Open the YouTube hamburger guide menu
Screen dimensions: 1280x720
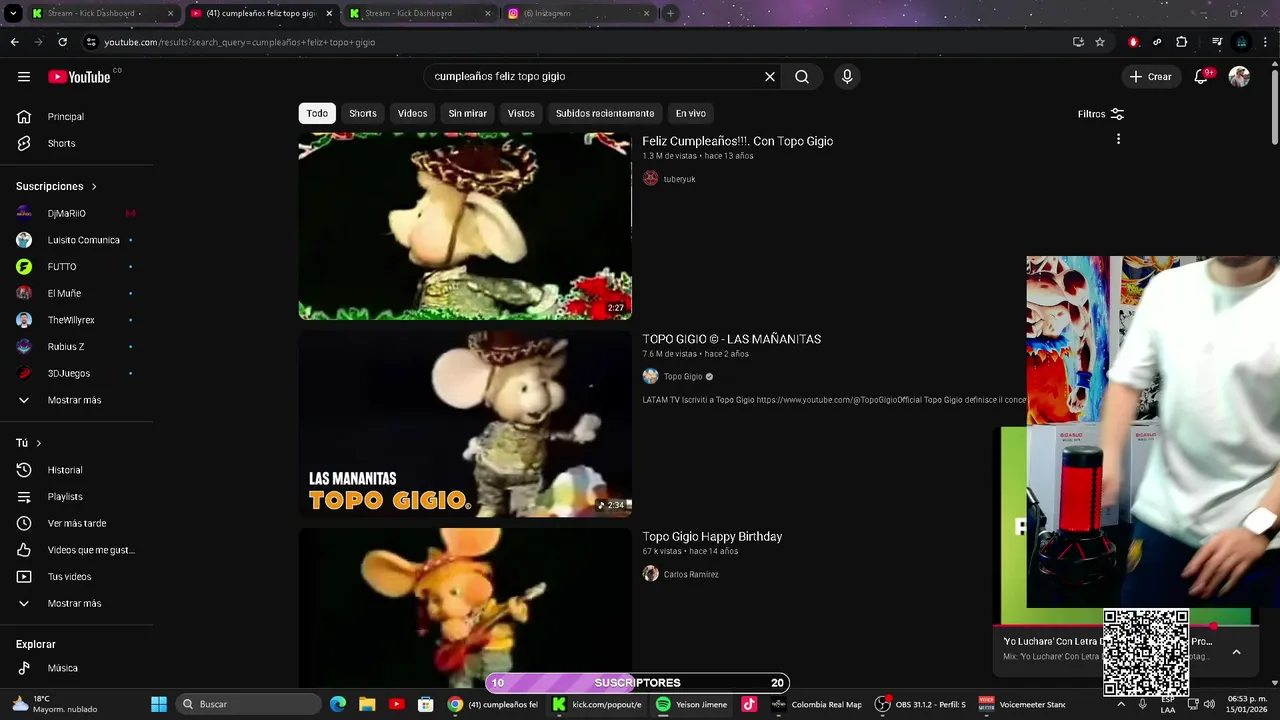[x=24, y=77]
